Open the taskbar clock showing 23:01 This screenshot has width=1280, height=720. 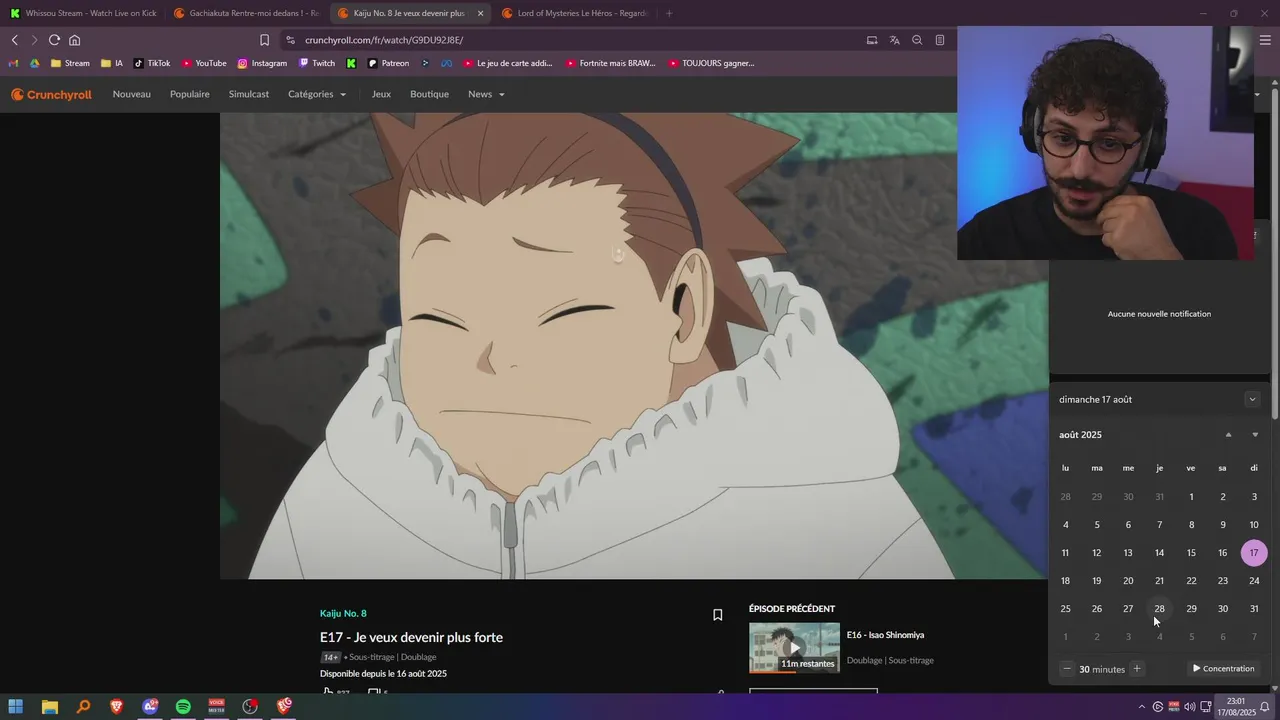[x=1235, y=707]
